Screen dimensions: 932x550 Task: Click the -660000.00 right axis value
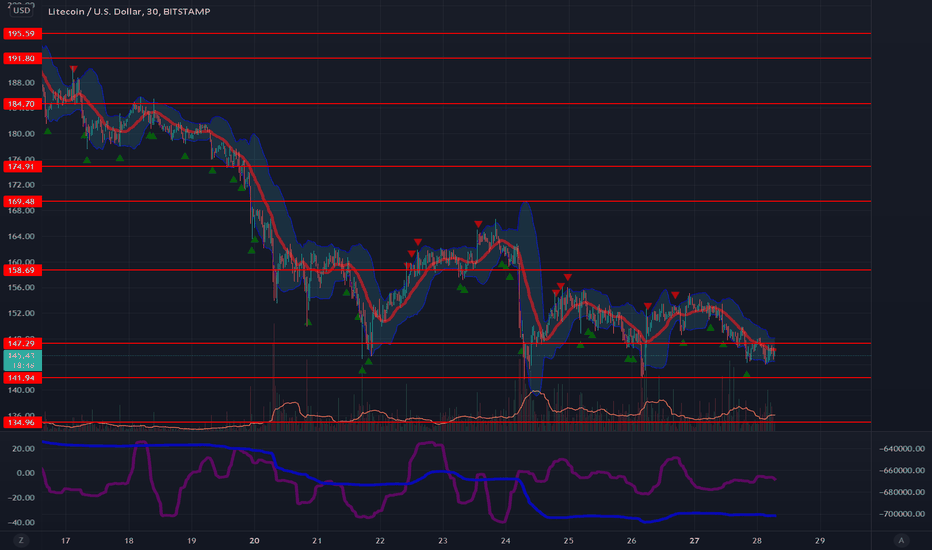coord(902,471)
